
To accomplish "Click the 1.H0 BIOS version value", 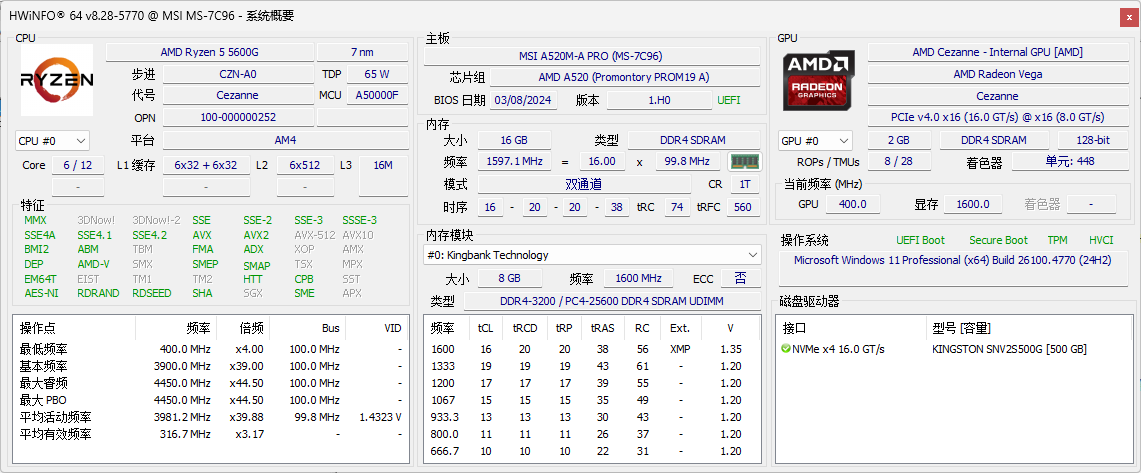I will pyautogui.click(x=659, y=100).
